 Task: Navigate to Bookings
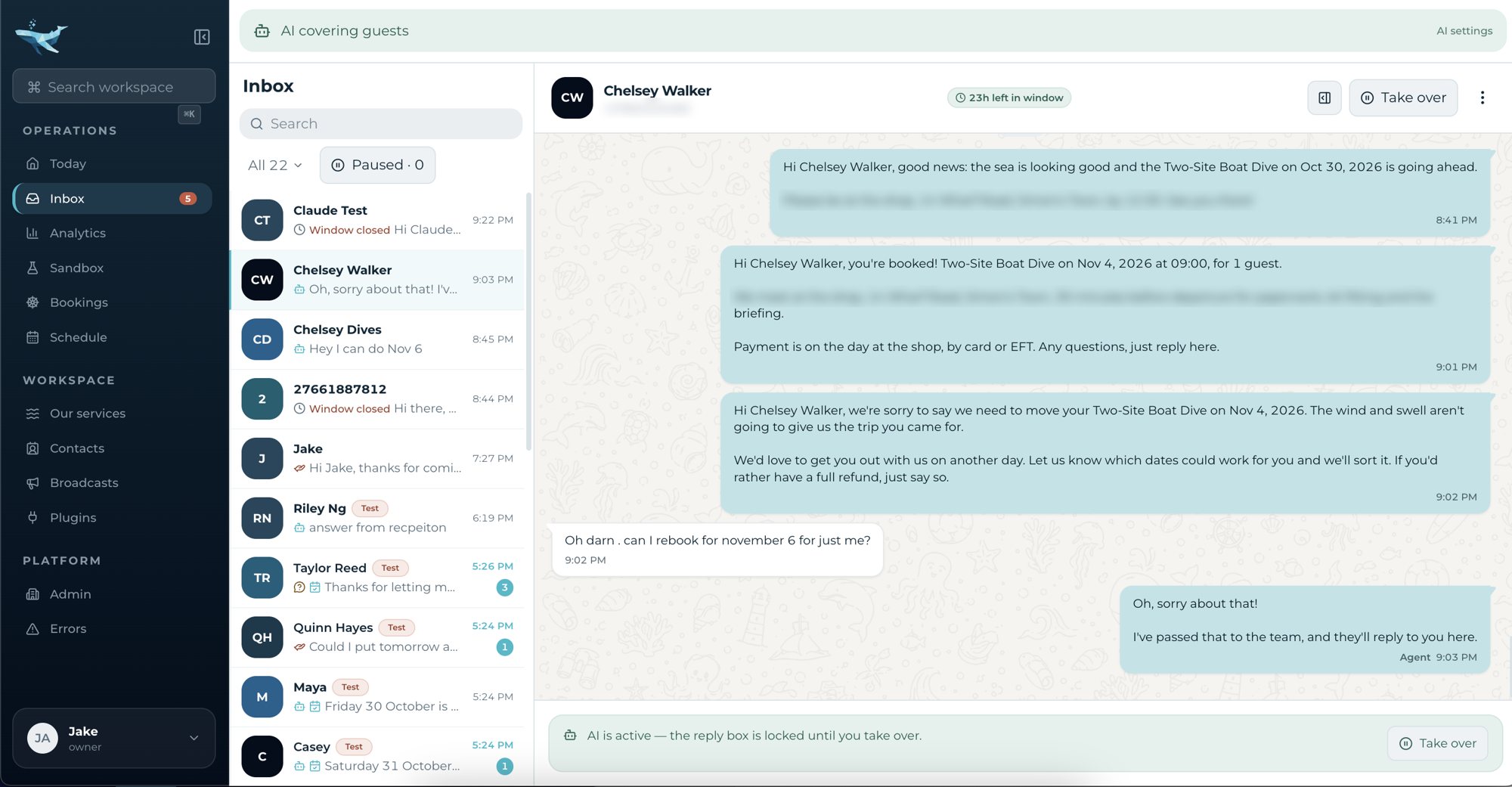[112, 303]
